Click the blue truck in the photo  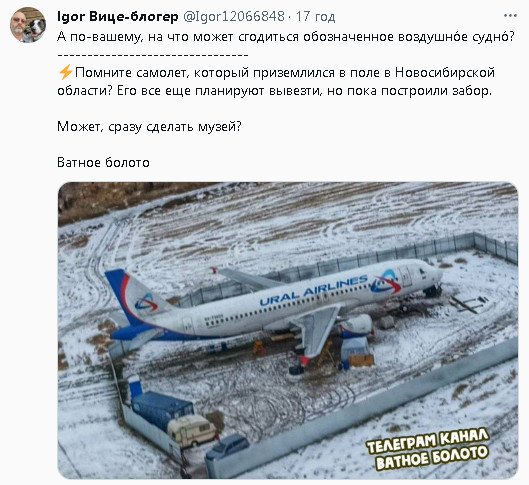162,408
